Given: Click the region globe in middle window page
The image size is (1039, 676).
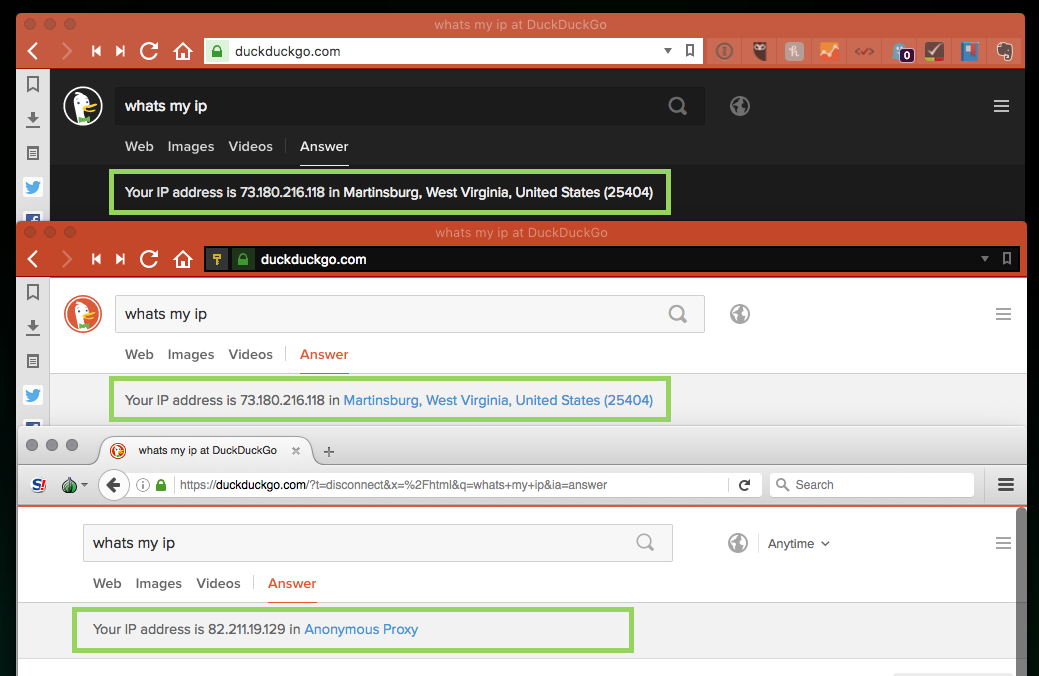Looking at the screenshot, I should click(x=739, y=314).
